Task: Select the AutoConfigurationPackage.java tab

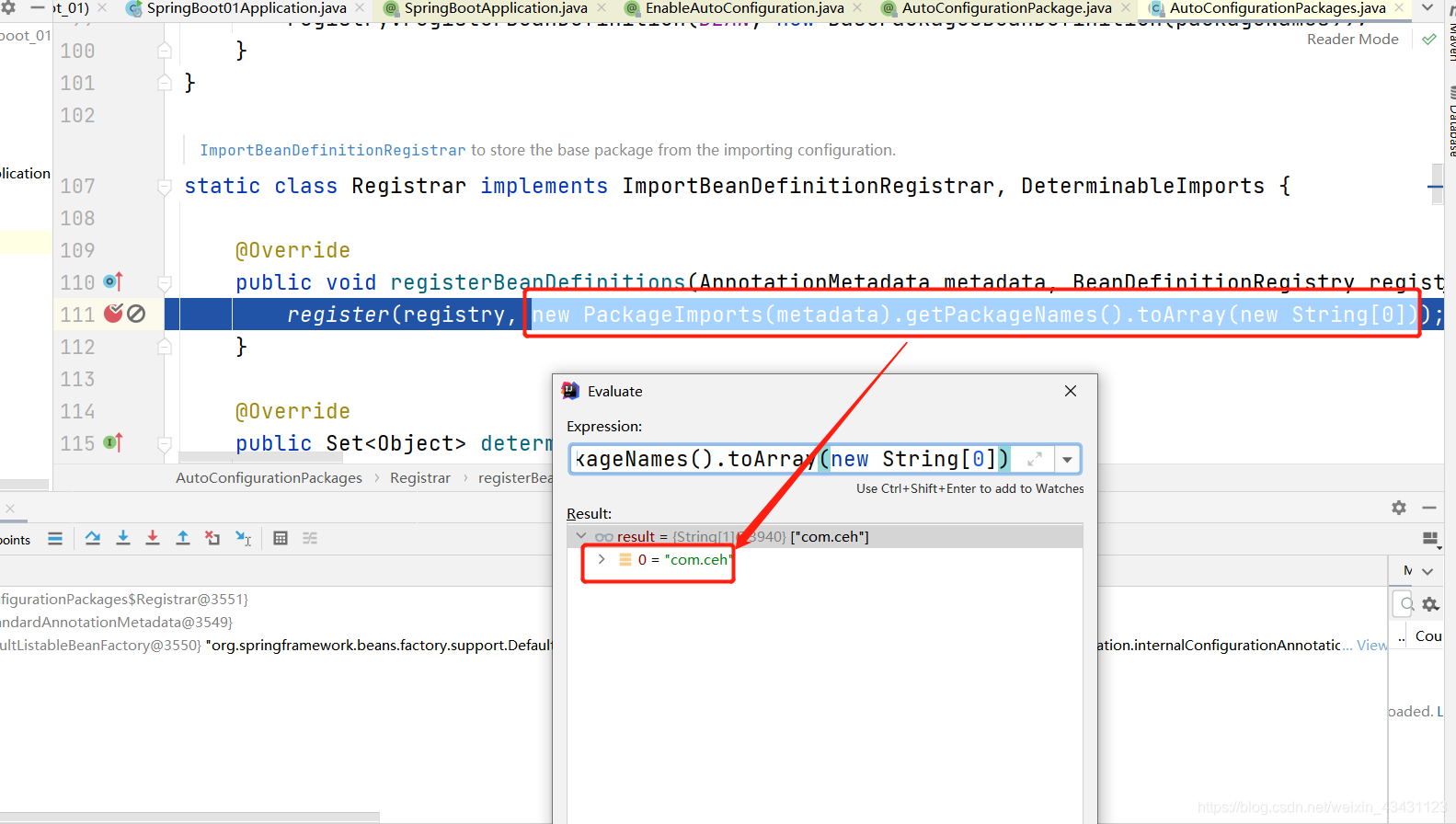Action: [x=1005, y=8]
